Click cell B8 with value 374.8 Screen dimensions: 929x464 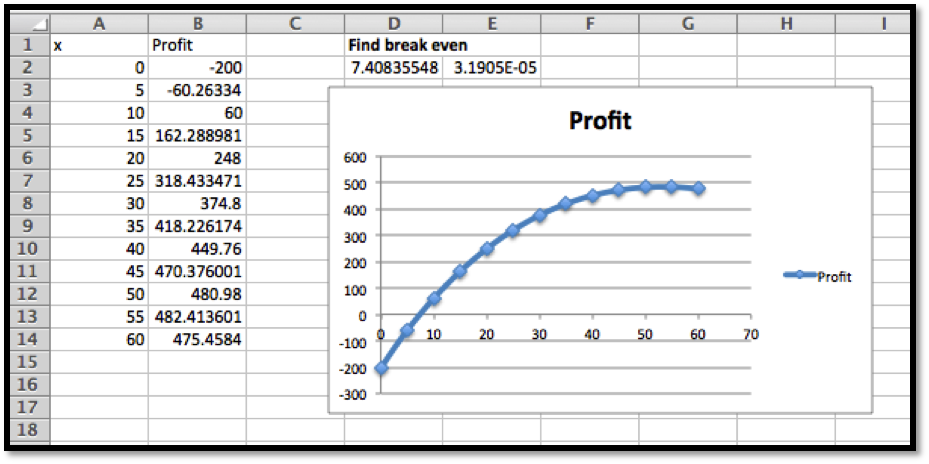196,204
